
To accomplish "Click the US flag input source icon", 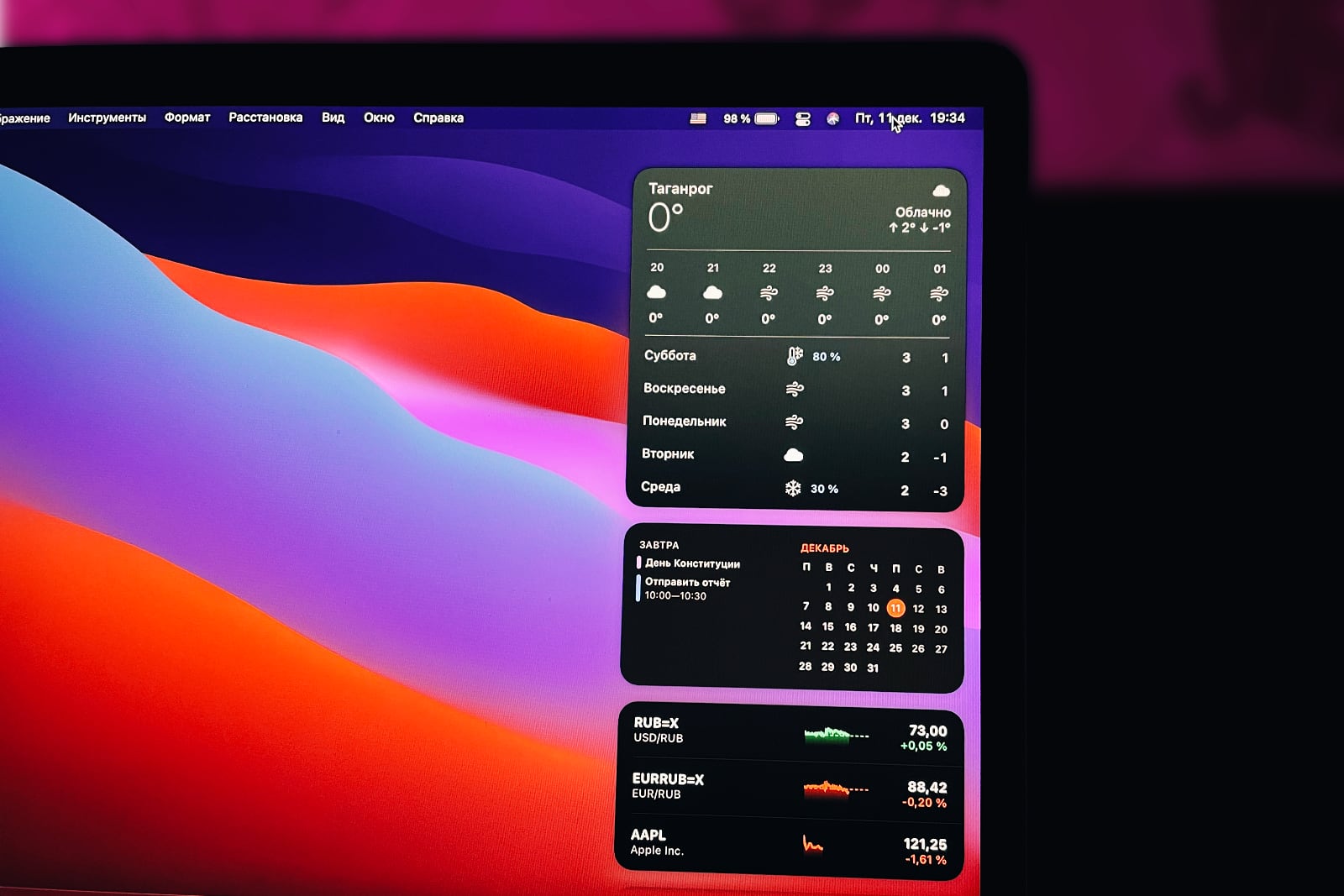I will pos(698,118).
